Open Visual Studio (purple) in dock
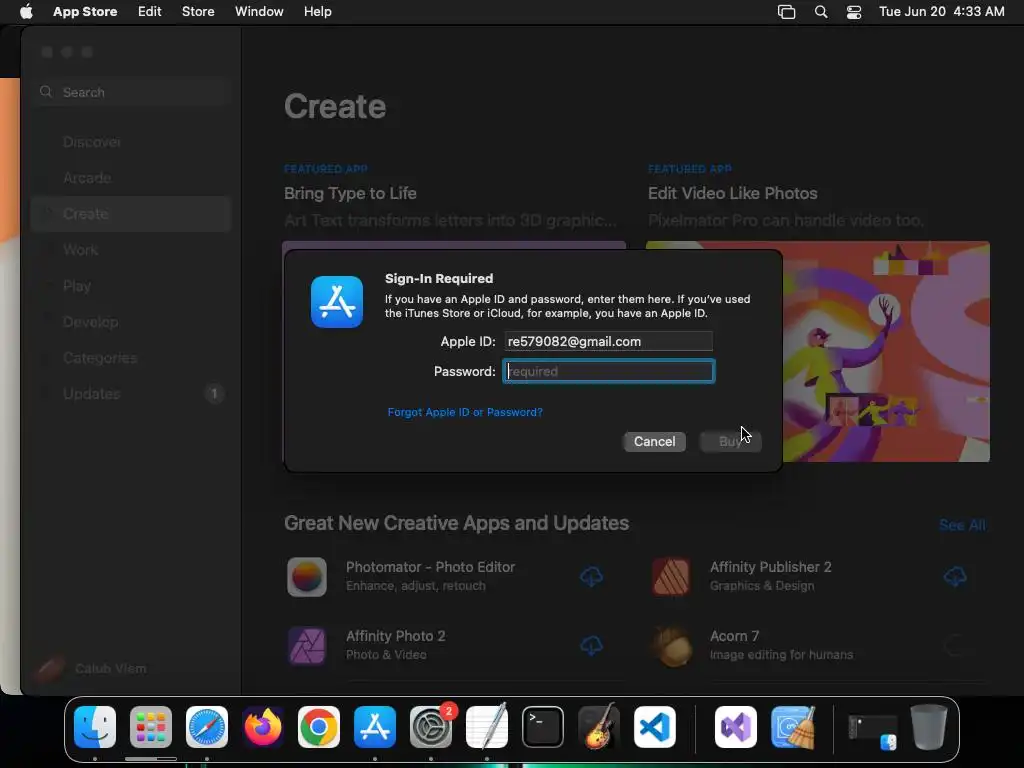 point(736,727)
